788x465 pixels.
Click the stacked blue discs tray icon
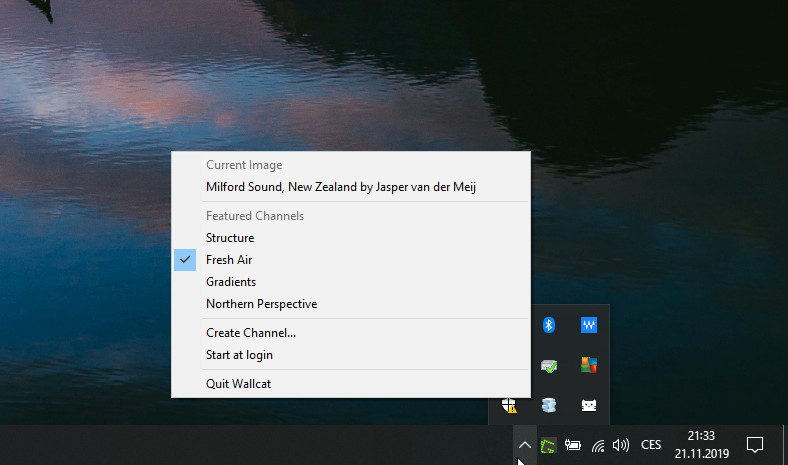click(549, 405)
